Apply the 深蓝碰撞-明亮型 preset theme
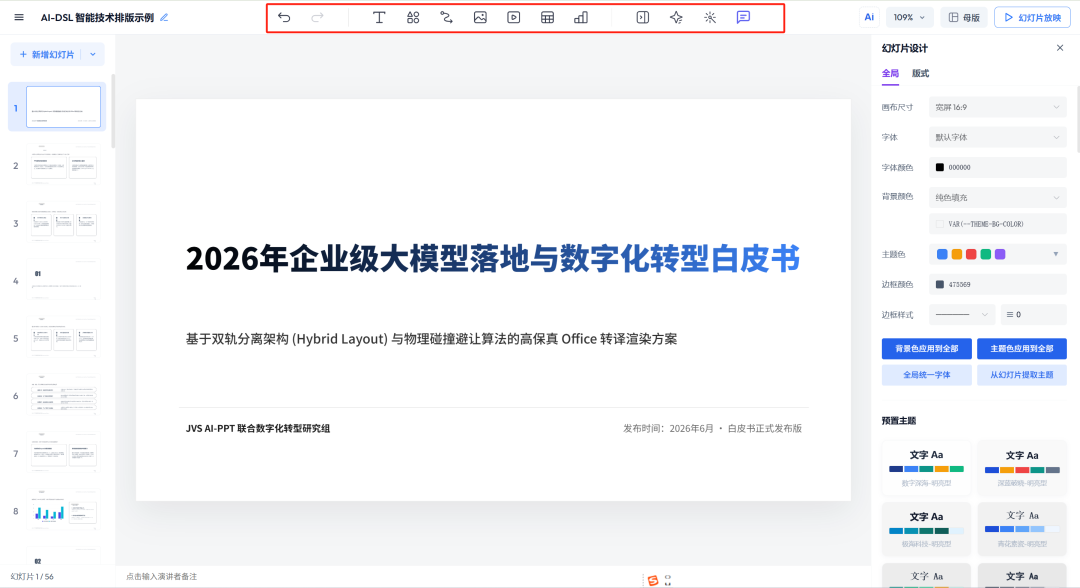 click(1022, 468)
